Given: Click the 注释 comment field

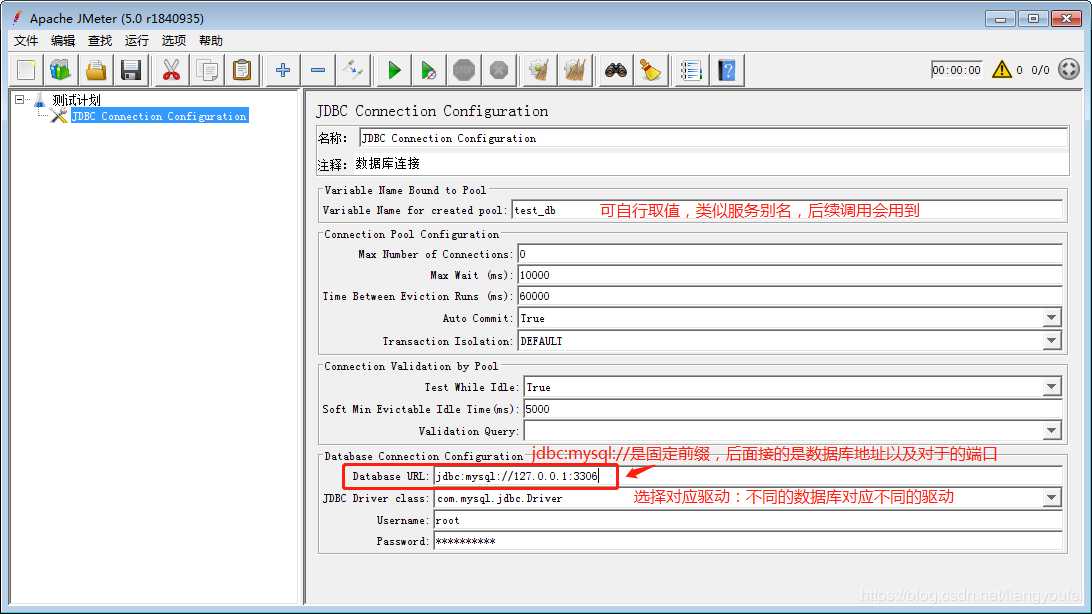Looking at the screenshot, I should click(x=710, y=164).
